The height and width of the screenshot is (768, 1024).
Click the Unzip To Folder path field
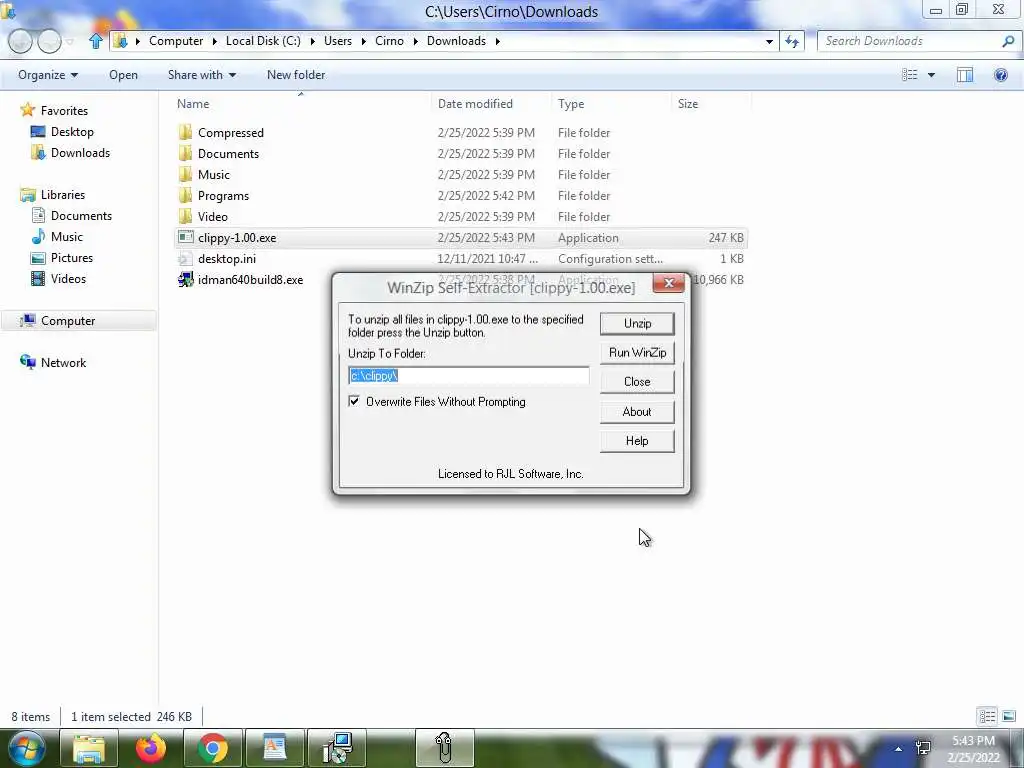[468, 376]
